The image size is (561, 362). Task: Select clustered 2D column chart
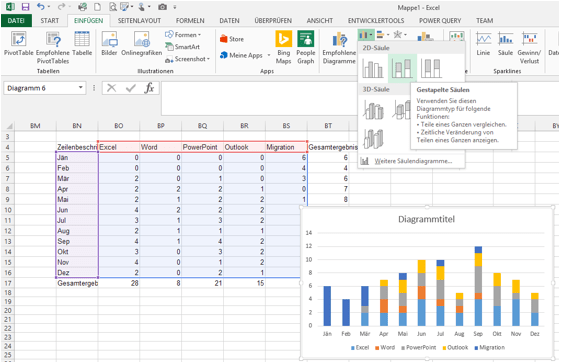(x=372, y=68)
